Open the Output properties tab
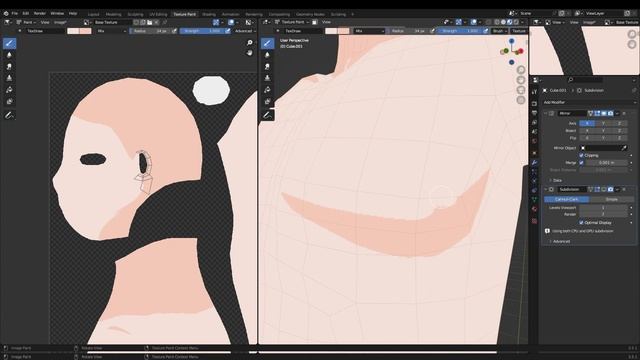Screen dimensions: 640x360 tap(534, 113)
